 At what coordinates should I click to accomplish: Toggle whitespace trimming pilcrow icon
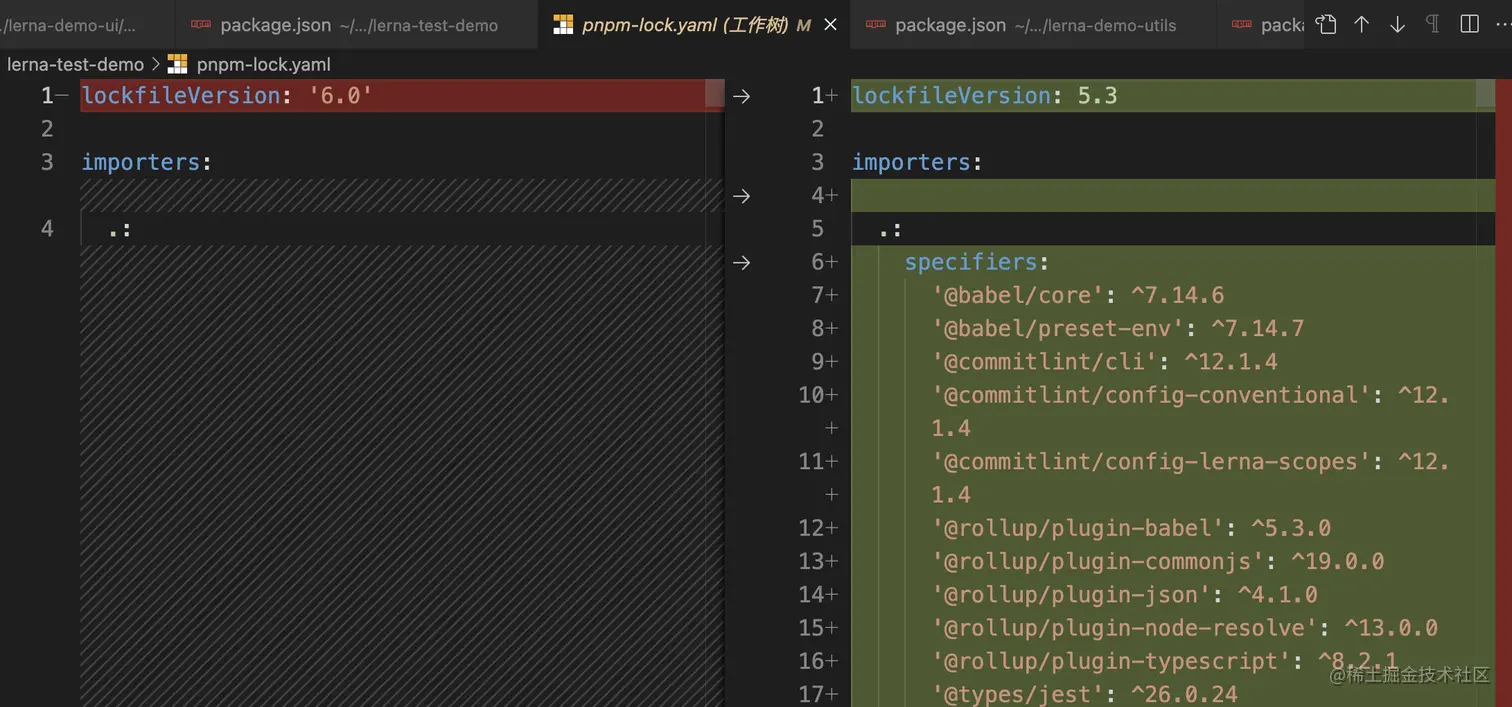1432,25
